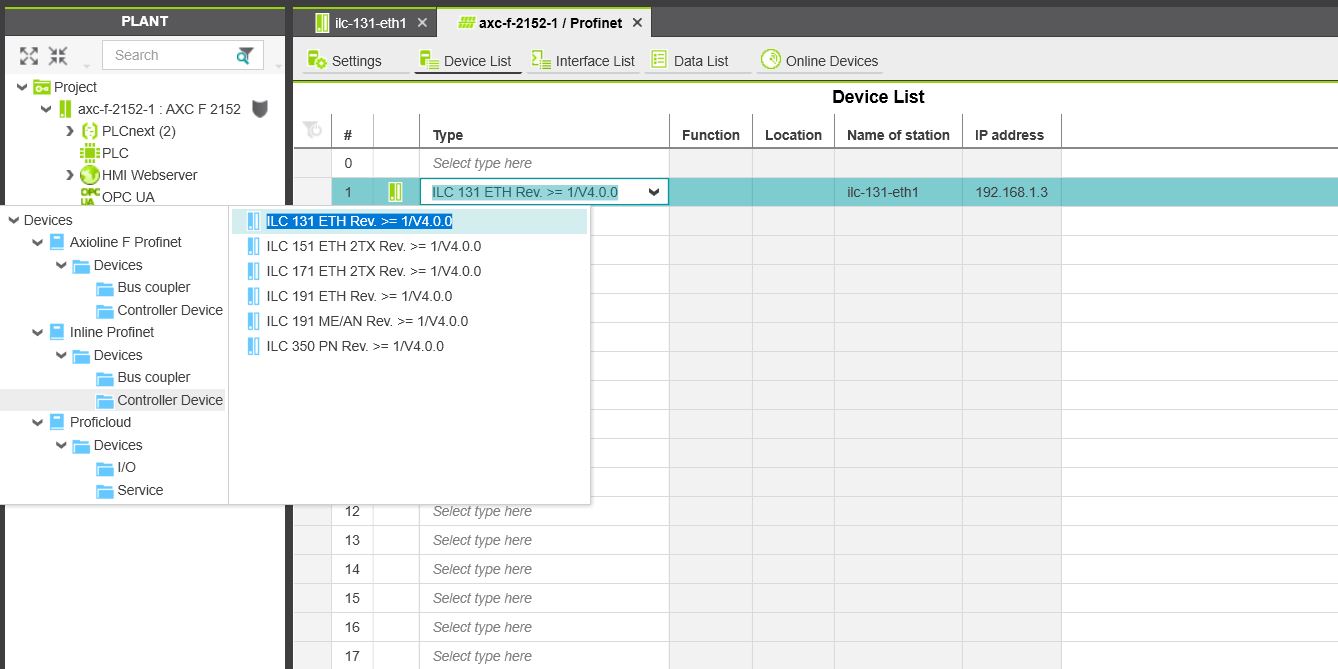
Task: Choose ILC 191 ME/AN from list
Action: coord(367,321)
